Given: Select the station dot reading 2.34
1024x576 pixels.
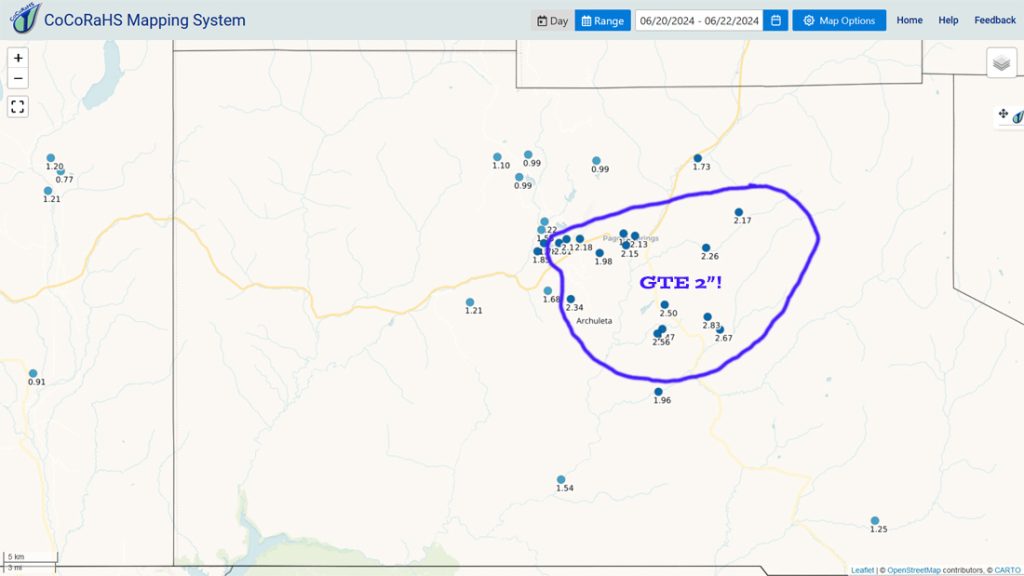Looking at the screenshot, I should (571, 299).
